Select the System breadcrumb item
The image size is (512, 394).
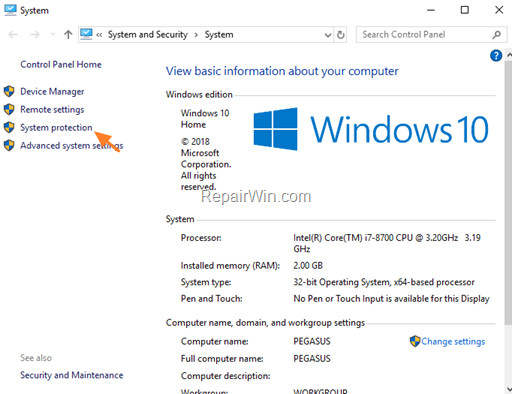click(219, 35)
